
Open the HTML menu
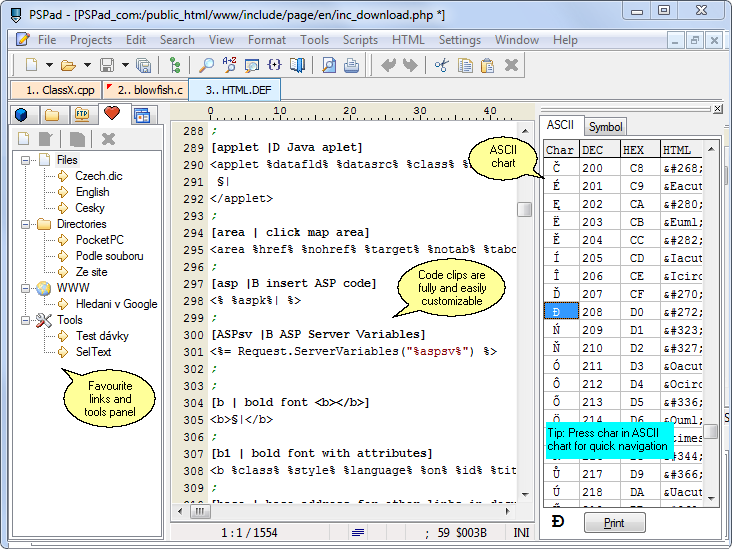coord(408,40)
